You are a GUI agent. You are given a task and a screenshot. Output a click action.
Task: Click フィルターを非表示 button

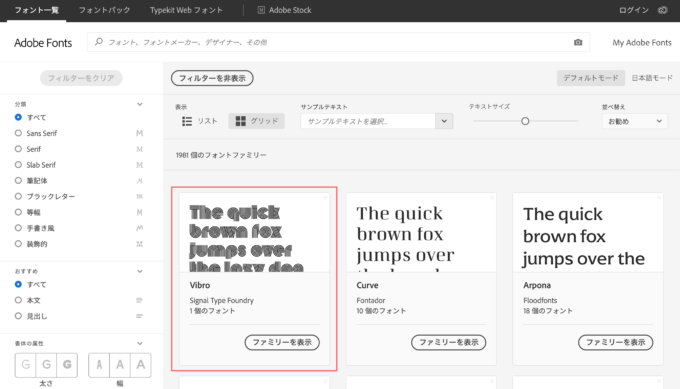point(212,78)
